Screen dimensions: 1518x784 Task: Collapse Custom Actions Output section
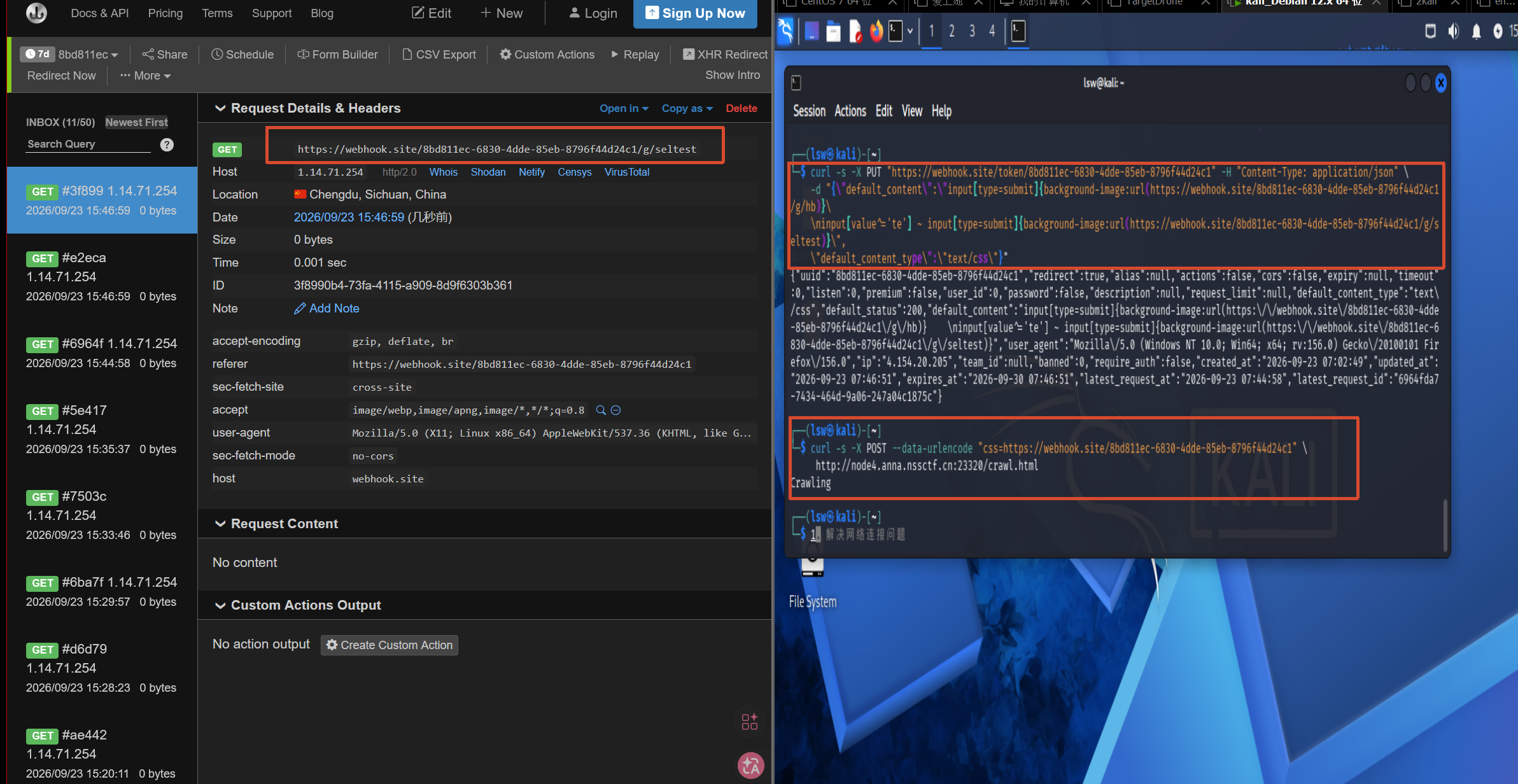[x=220, y=605]
